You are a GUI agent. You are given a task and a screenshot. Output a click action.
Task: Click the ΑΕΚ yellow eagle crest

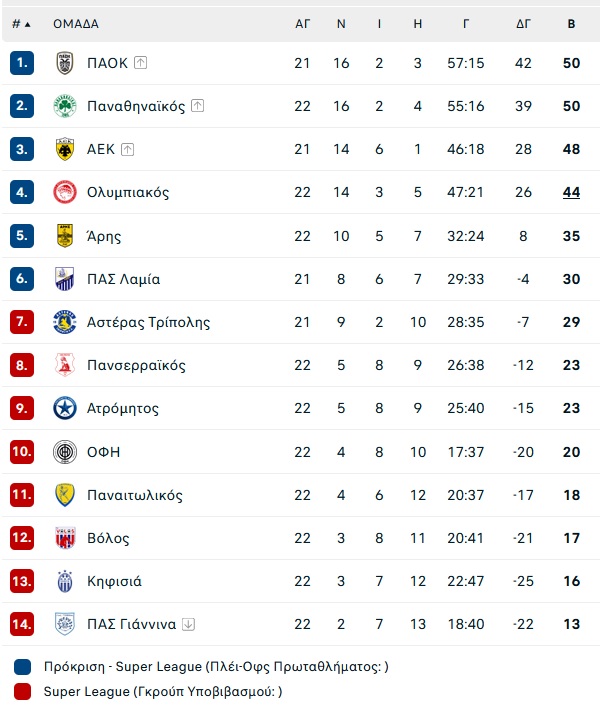coord(65,149)
